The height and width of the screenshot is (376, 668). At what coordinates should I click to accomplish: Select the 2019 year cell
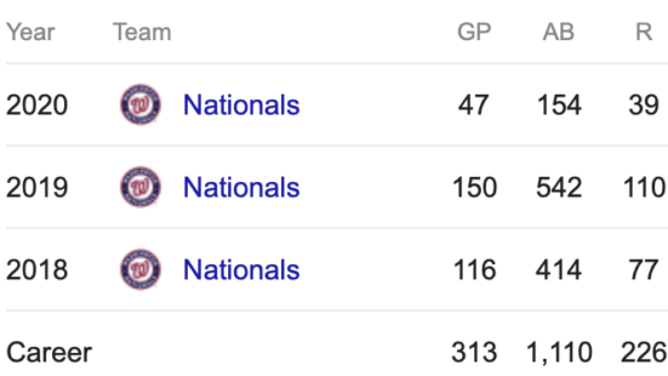click(x=37, y=187)
